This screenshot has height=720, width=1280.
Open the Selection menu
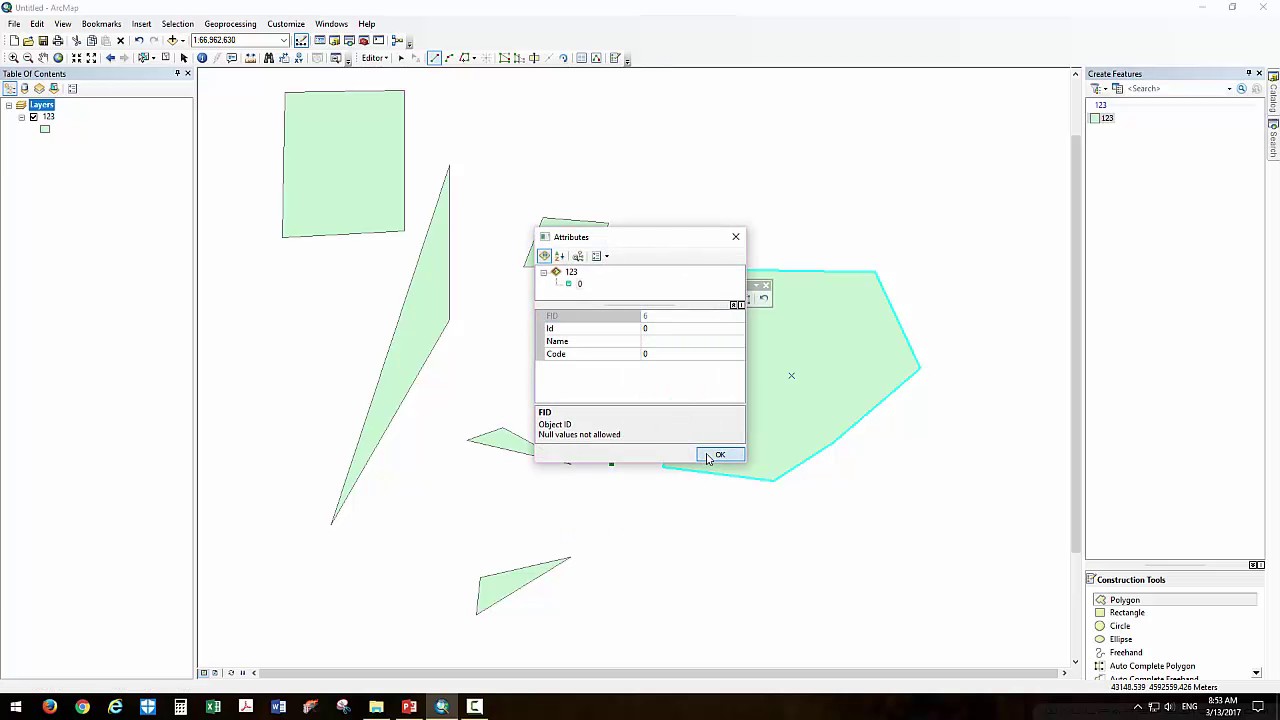(177, 24)
